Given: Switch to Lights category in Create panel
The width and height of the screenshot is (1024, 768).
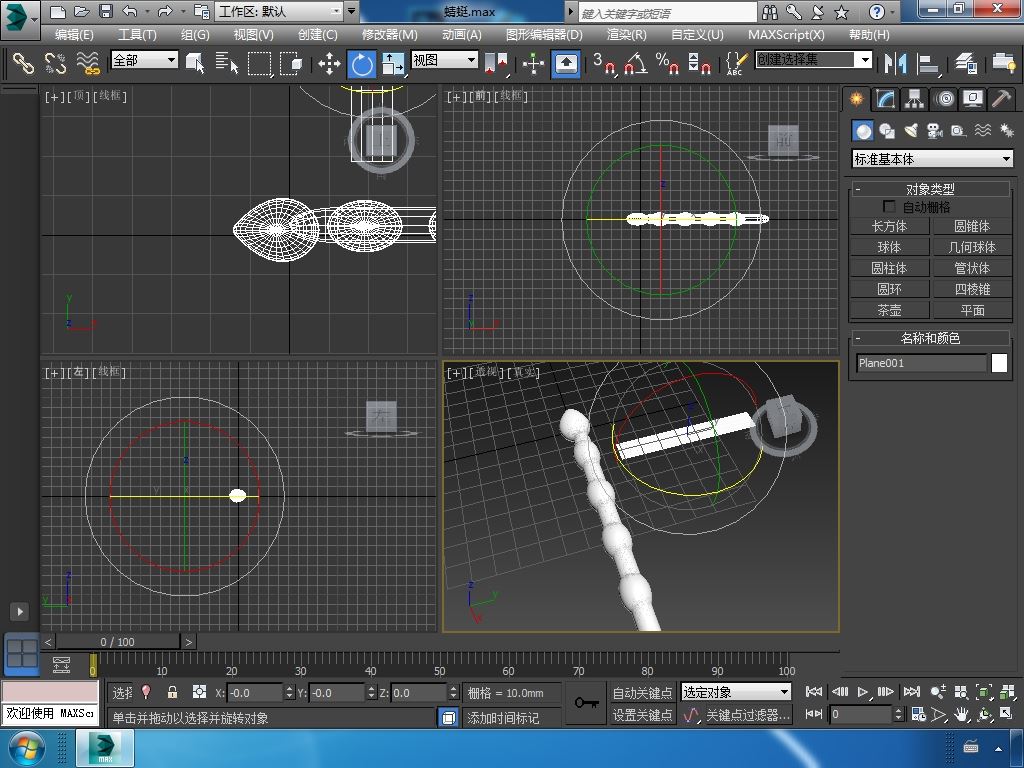Looking at the screenshot, I should click(x=911, y=131).
